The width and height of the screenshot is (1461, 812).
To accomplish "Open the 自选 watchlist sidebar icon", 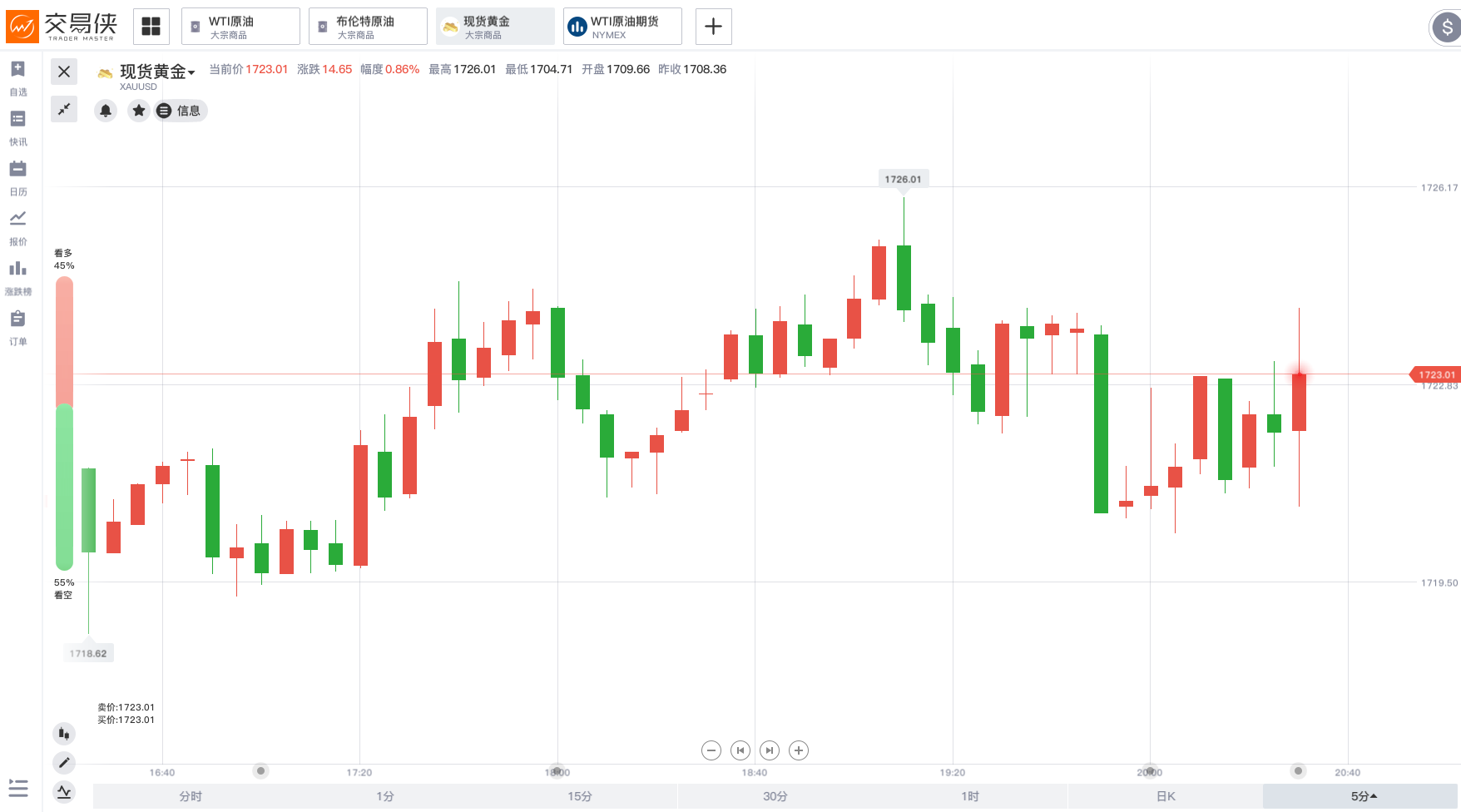I will tap(17, 78).
